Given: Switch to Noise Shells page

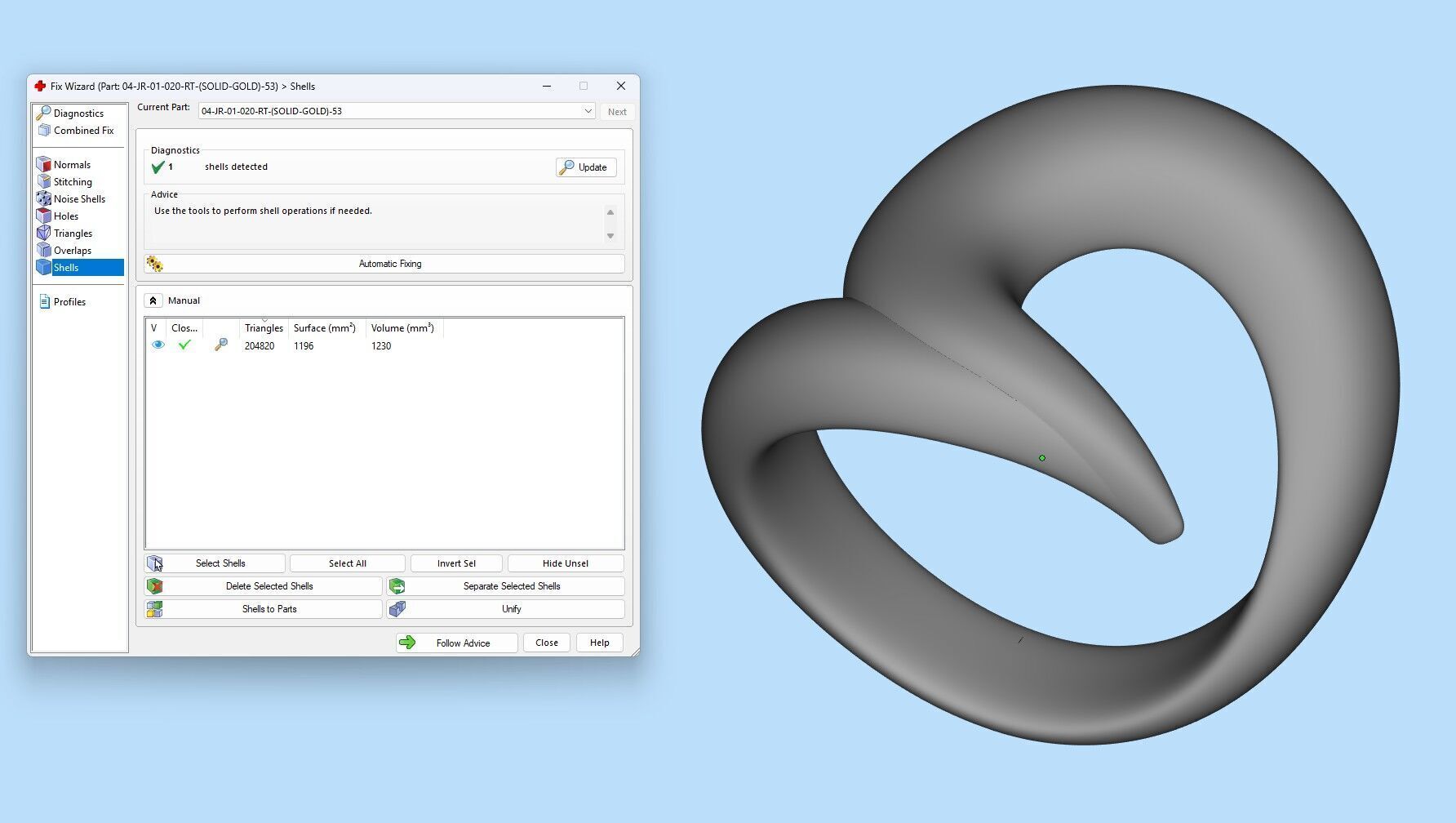Looking at the screenshot, I should [x=79, y=199].
